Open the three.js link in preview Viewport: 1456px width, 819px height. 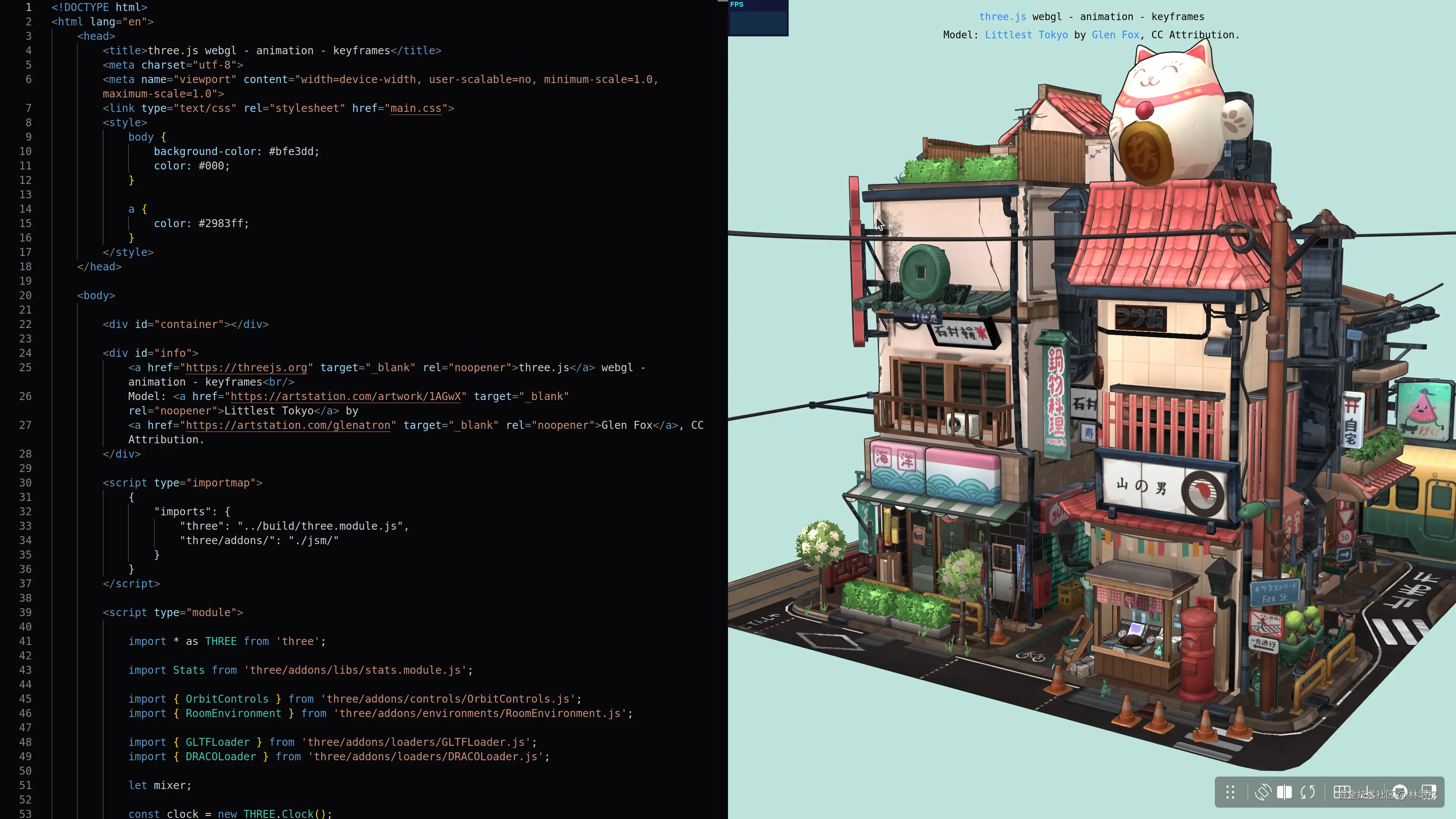[1002, 17]
